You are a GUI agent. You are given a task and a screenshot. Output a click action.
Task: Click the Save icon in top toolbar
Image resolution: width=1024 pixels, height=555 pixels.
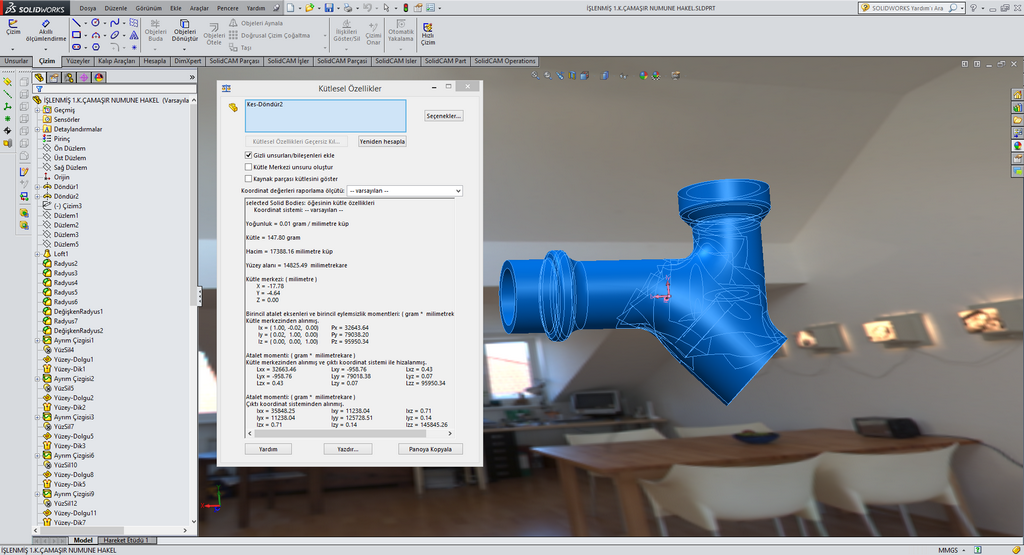point(329,7)
